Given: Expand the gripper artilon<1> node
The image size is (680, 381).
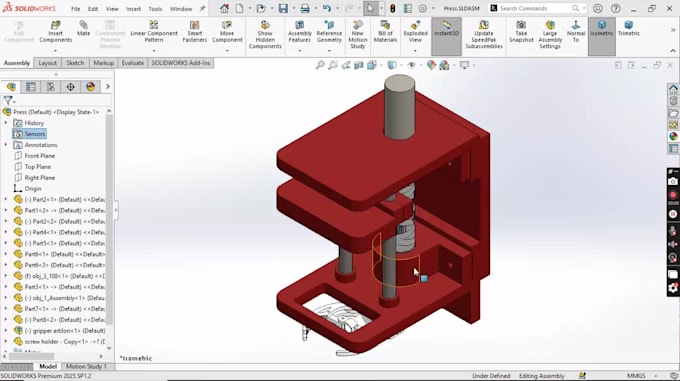Looking at the screenshot, I should (x=6, y=331).
